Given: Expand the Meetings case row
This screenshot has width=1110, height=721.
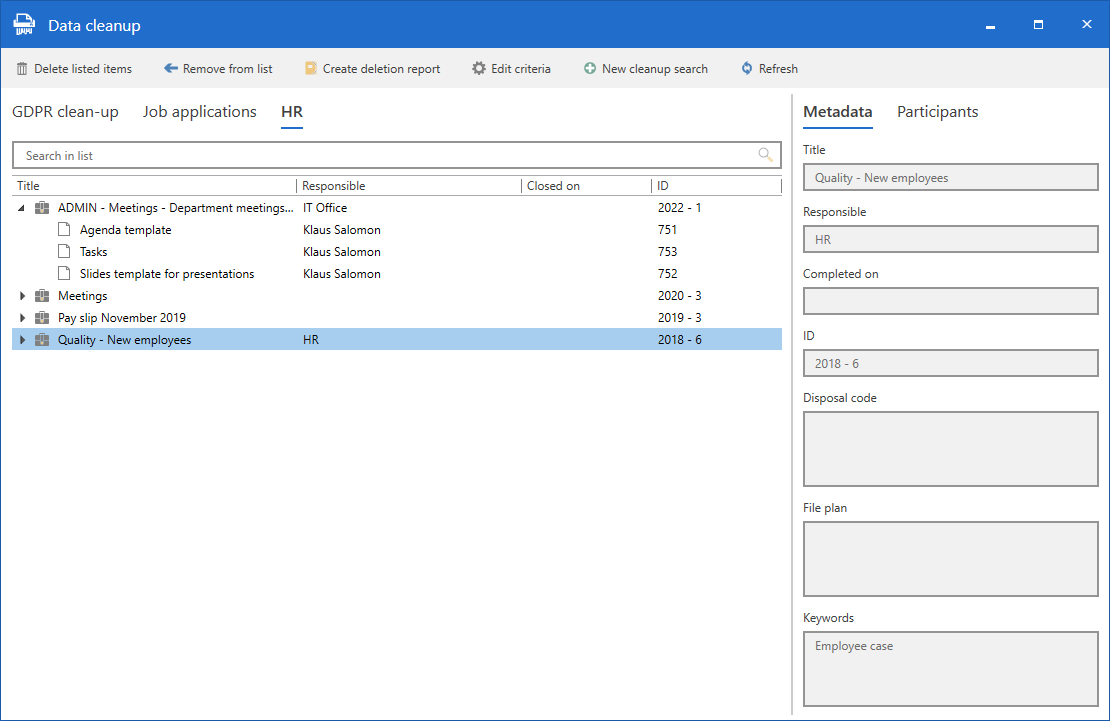Looking at the screenshot, I should 22,296.
